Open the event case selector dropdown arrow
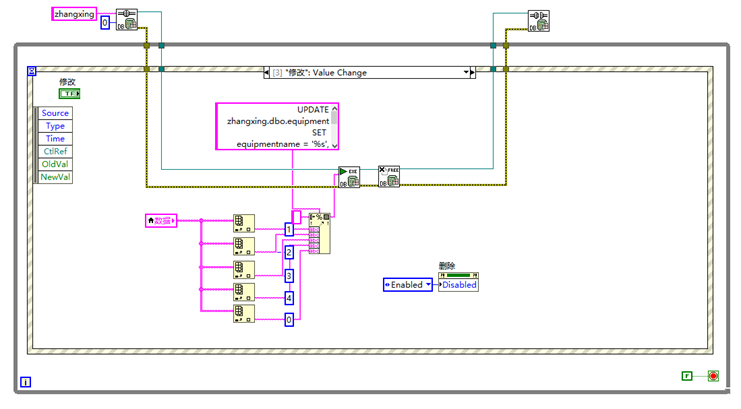This screenshot has height=409, width=741. (466, 72)
